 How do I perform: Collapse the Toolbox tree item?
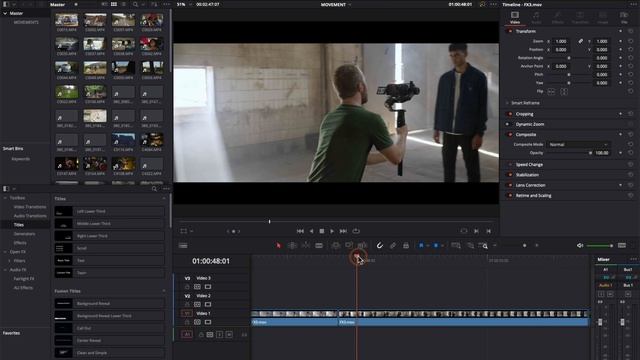click(x=5, y=198)
